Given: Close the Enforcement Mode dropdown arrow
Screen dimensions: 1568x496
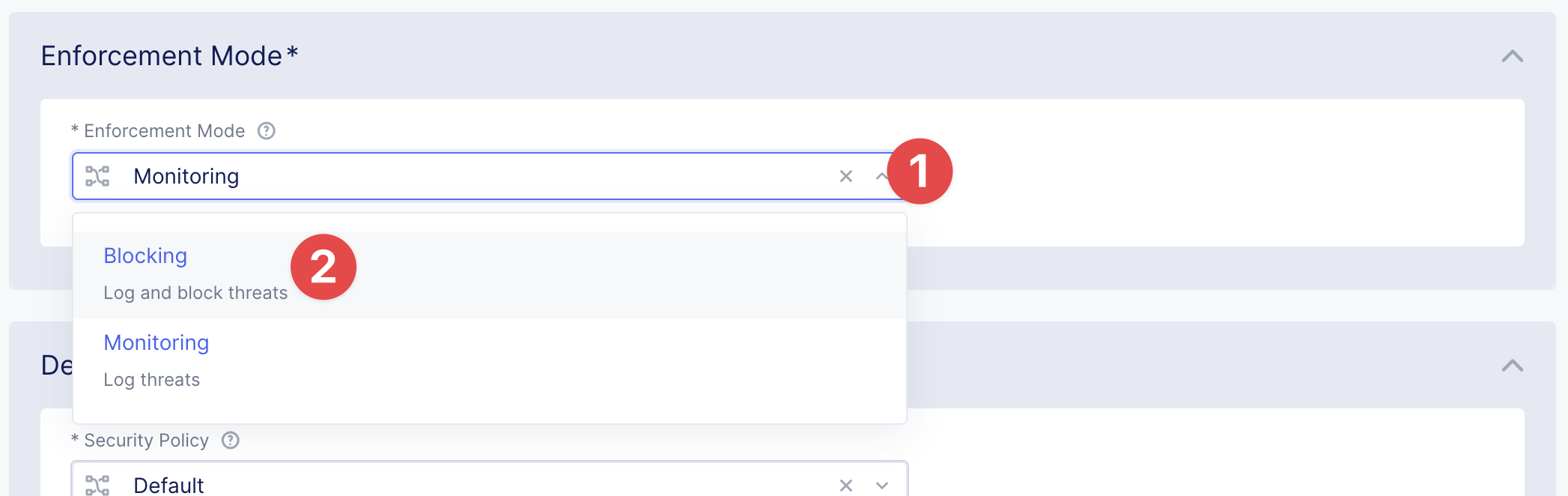Looking at the screenshot, I should coord(881,176).
